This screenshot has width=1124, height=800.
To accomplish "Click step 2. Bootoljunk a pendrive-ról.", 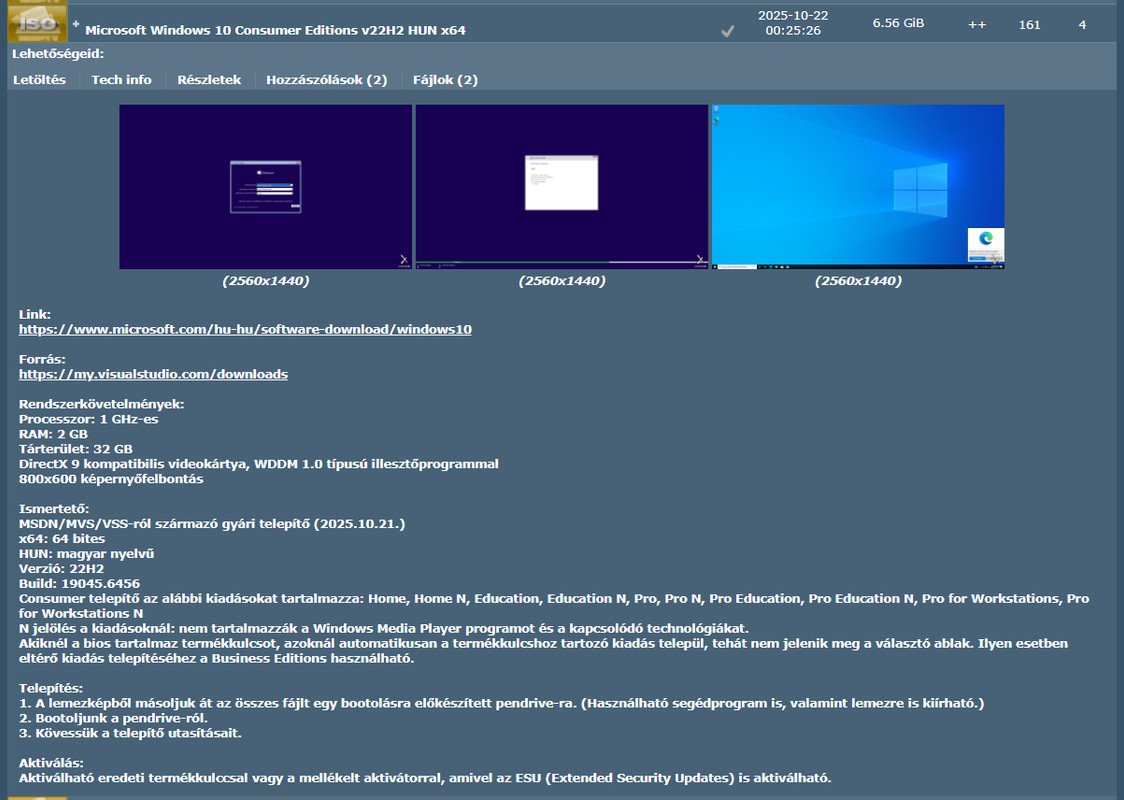I will coord(113,718).
